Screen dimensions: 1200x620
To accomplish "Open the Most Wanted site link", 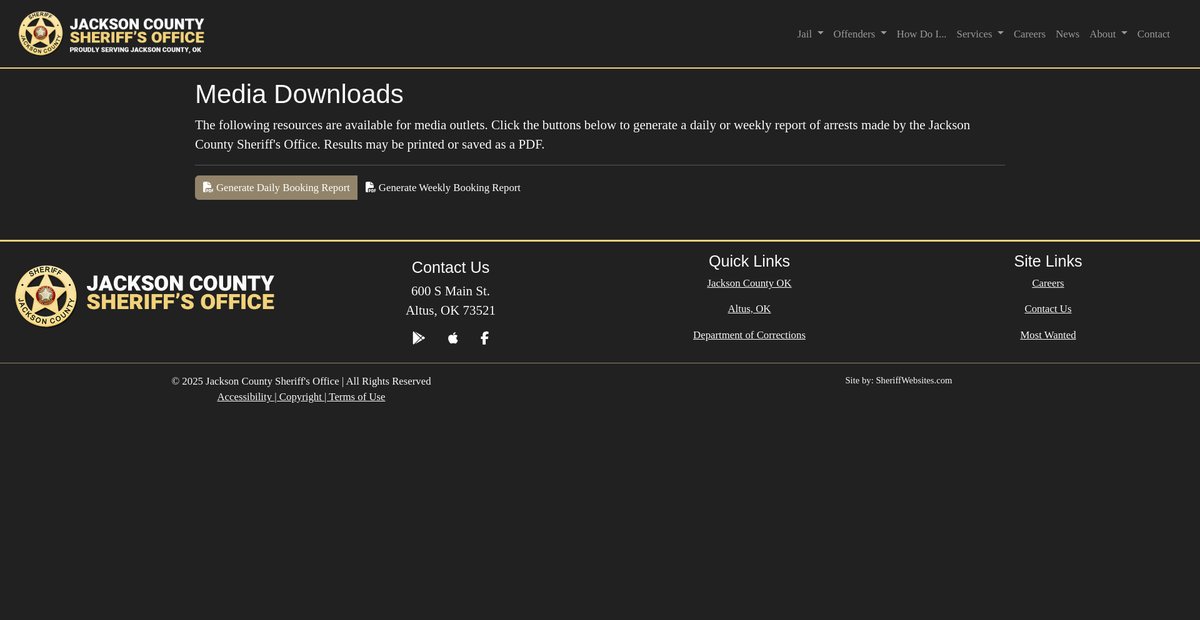I will click(1048, 335).
